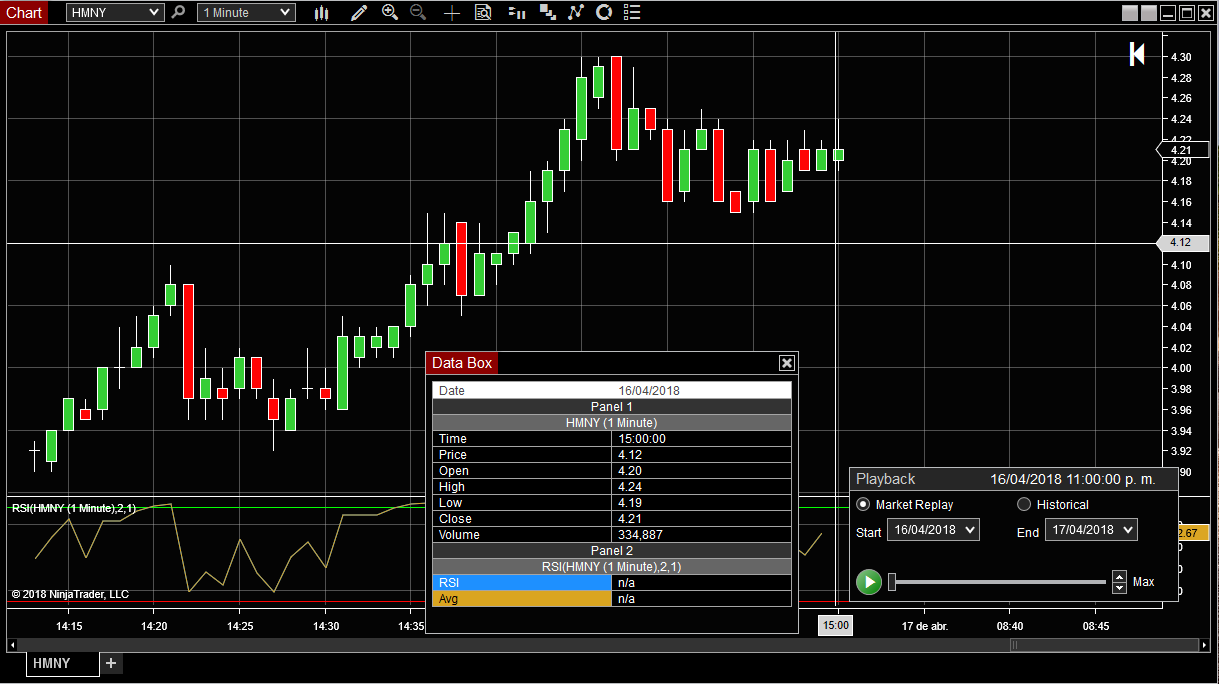
Task: Click the Chart menu label
Action: pos(24,12)
